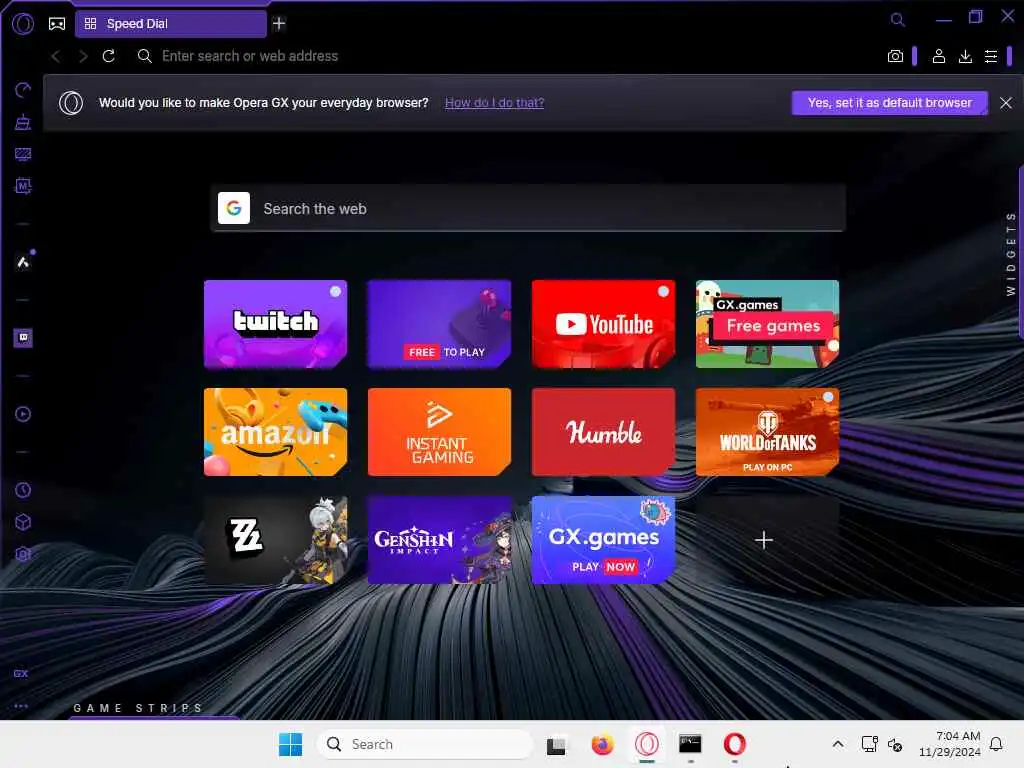Click 'Yes, set it as default browser'
This screenshot has height=768, width=1024.
889,103
